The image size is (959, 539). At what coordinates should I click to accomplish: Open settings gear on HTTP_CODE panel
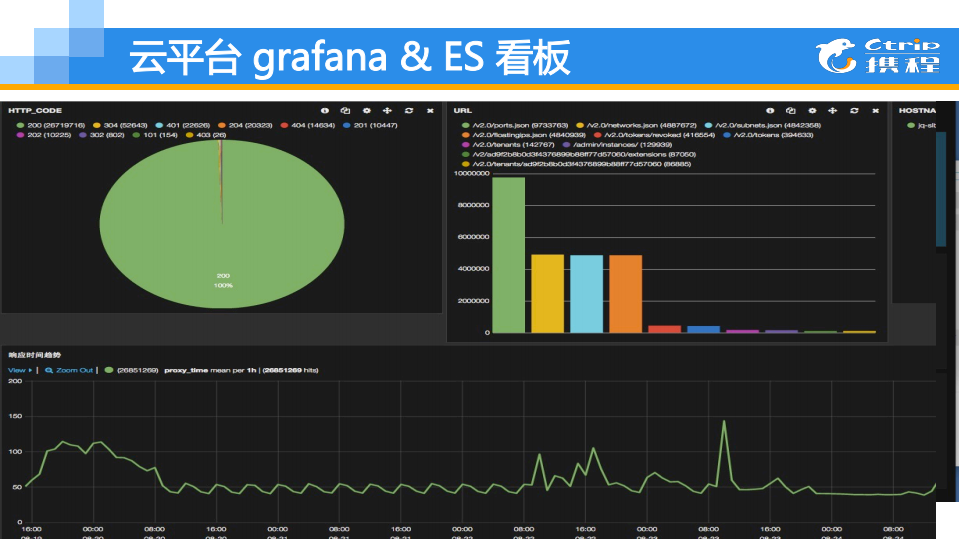pyautogui.click(x=366, y=110)
